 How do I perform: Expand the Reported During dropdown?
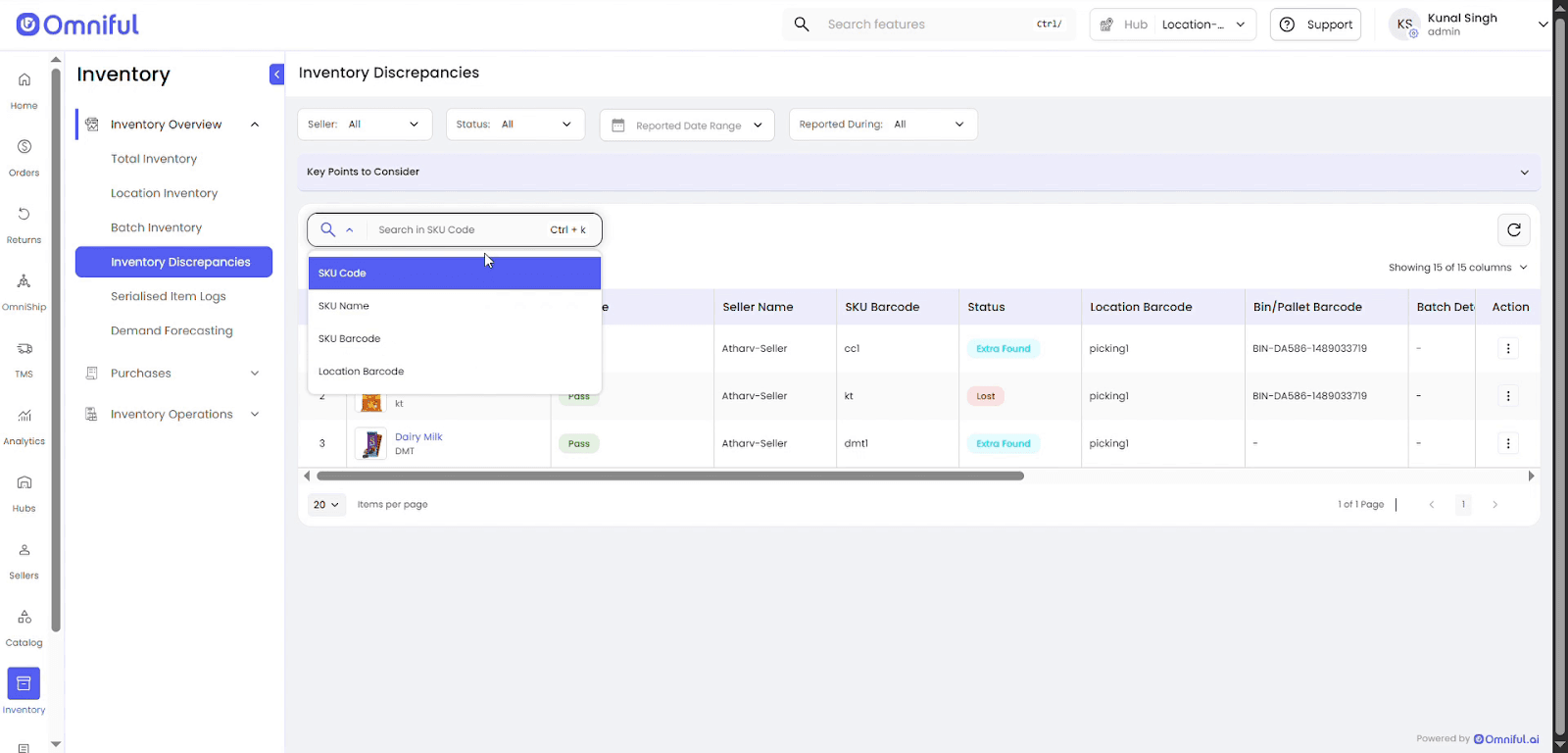click(882, 125)
